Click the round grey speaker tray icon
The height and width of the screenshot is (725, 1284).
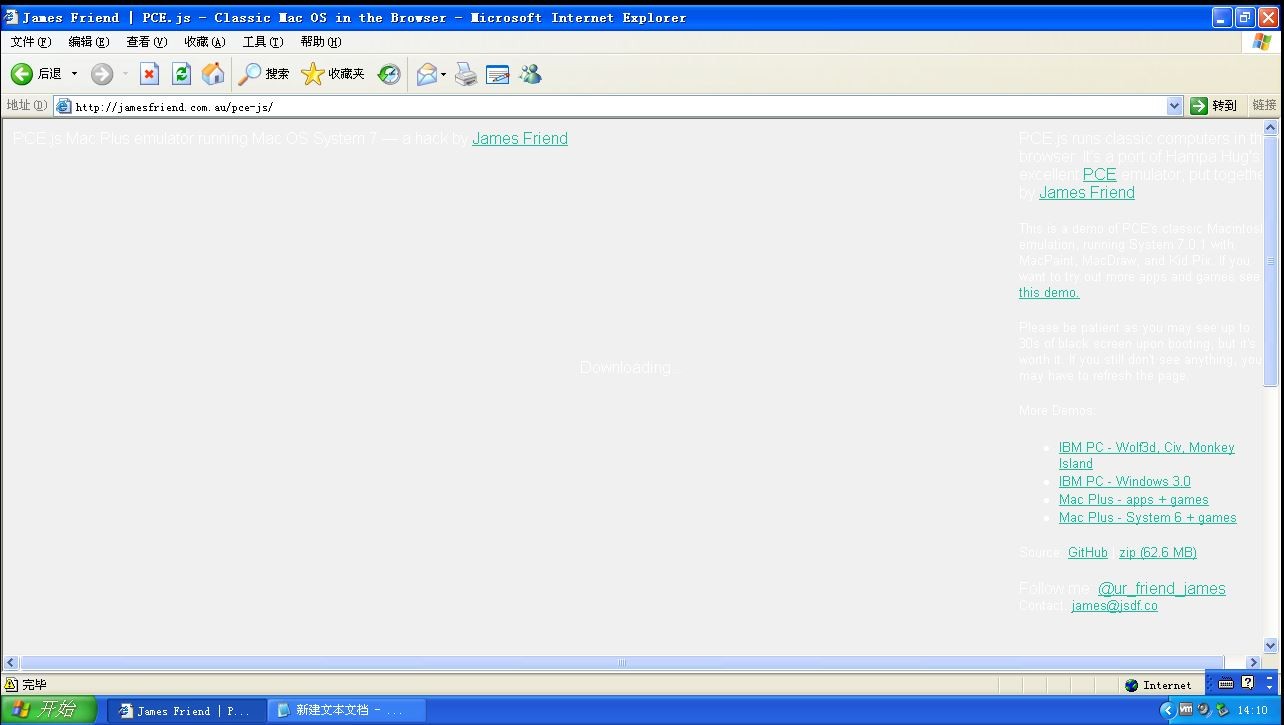click(1203, 710)
